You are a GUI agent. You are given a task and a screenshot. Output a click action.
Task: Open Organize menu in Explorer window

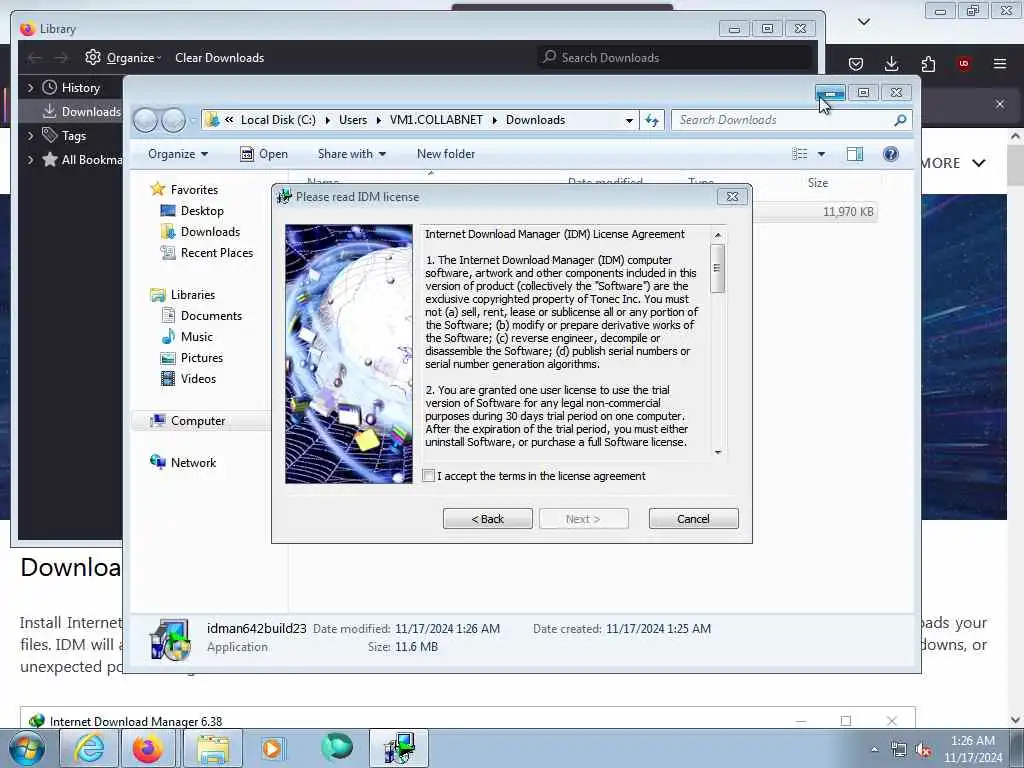178,154
